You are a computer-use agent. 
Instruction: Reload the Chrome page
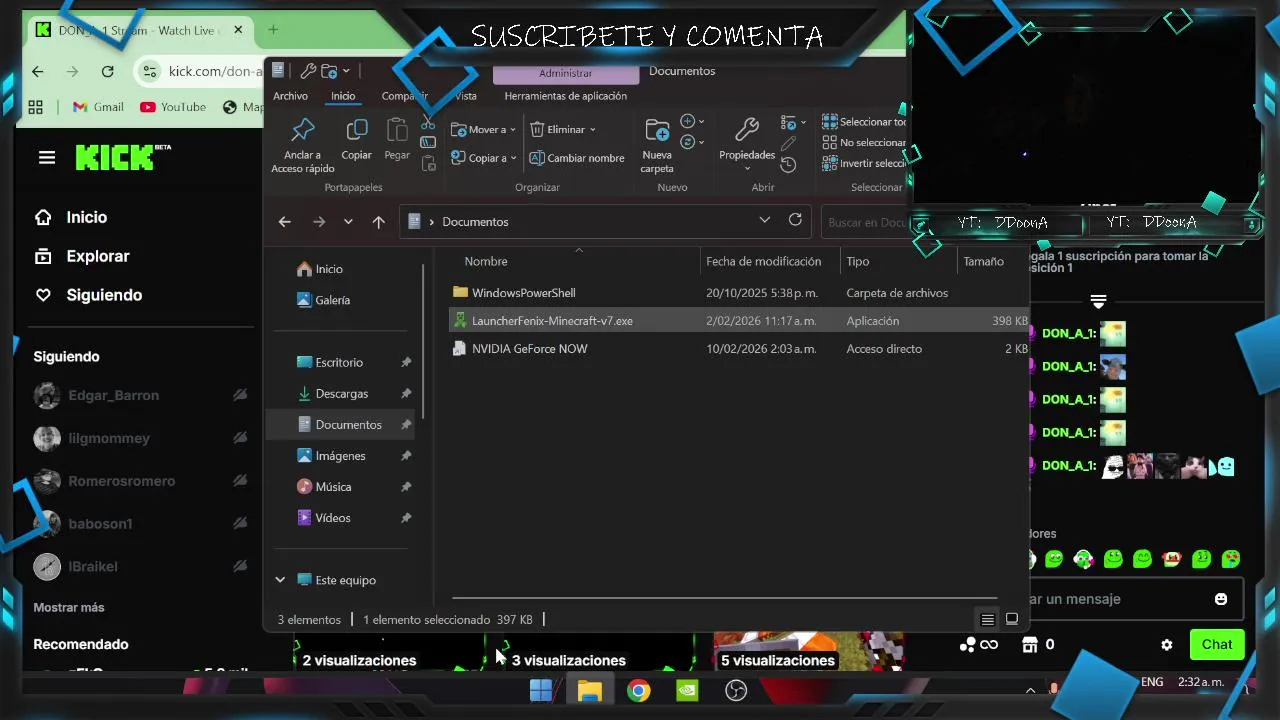tap(107, 71)
